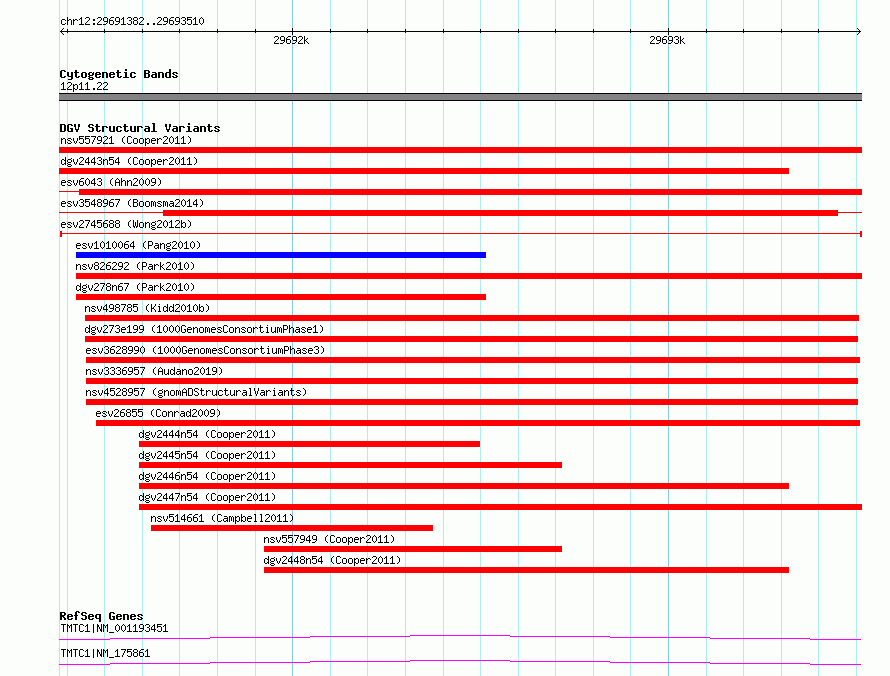890x676 pixels.
Task: Click the blue esv1010064 Pang2010 variant bar
Action: tap(280, 255)
